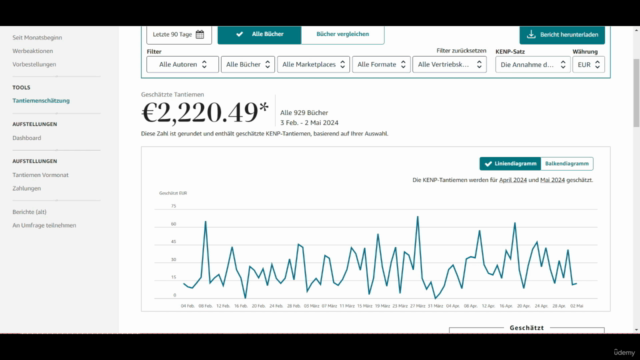This screenshot has width=640, height=360.
Task: Click the Geschätzt heading below the chart
Action: (527, 328)
